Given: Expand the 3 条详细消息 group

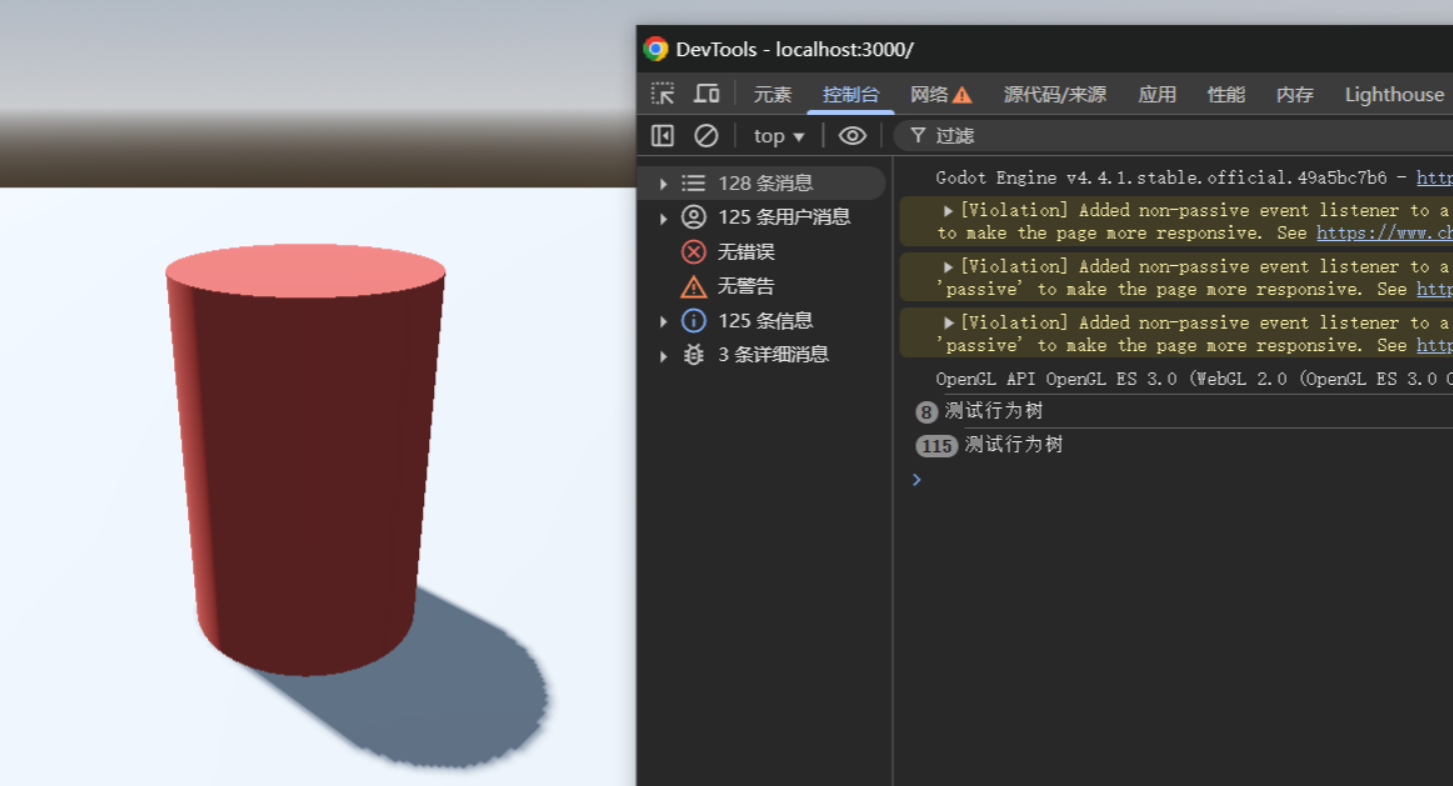Looking at the screenshot, I should click(x=663, y=356).
